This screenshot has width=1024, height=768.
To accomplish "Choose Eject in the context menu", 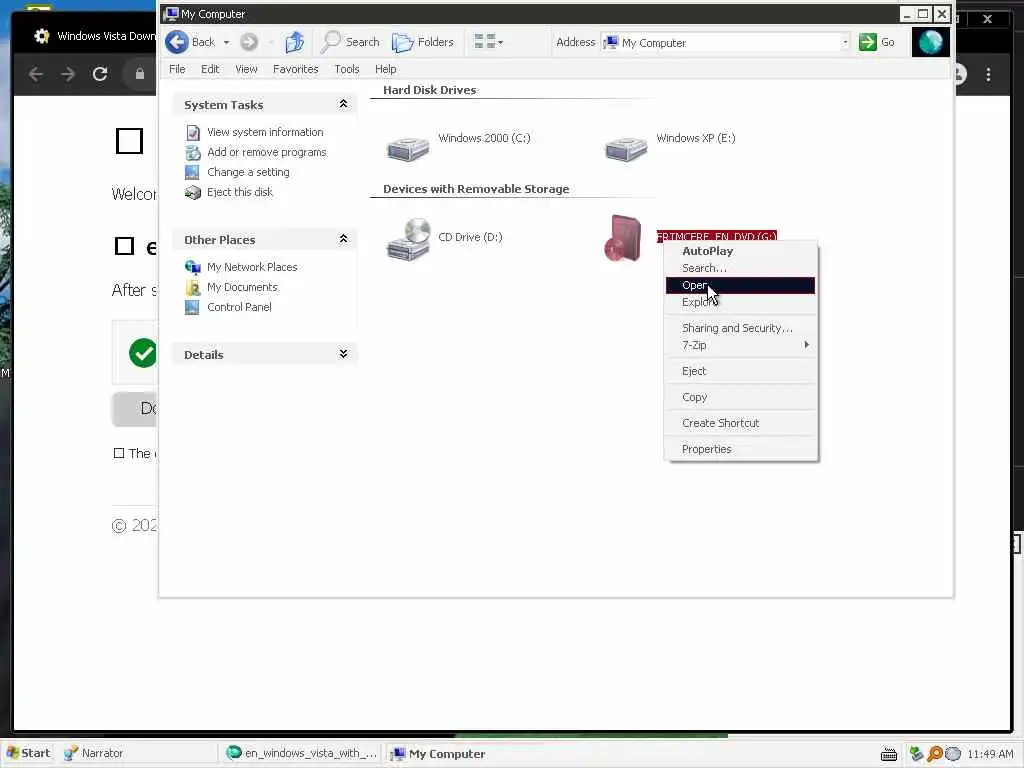I will click(x=741, y=371).
